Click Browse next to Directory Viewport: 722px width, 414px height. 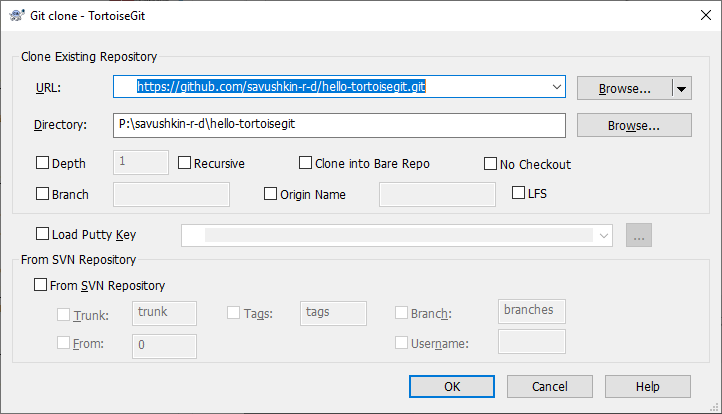point(634,125)
